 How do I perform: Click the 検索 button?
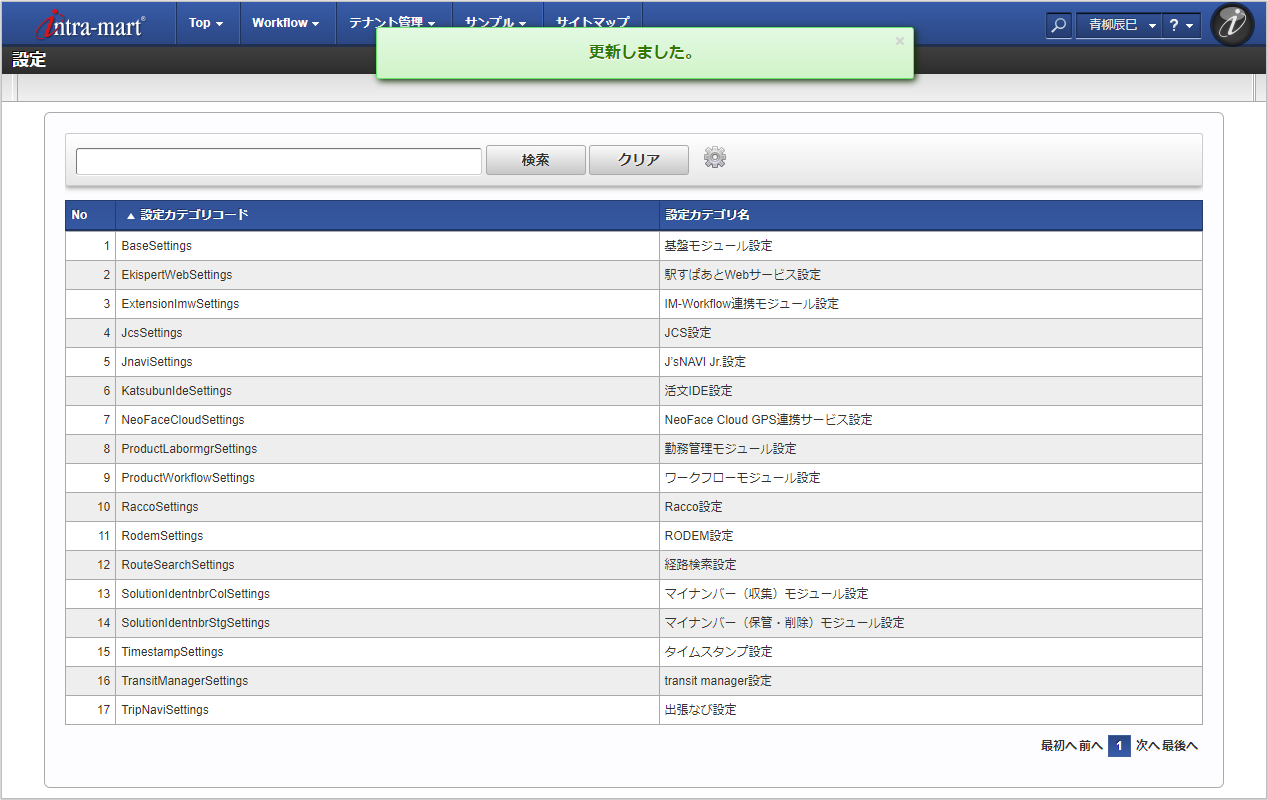click(536, 160)
